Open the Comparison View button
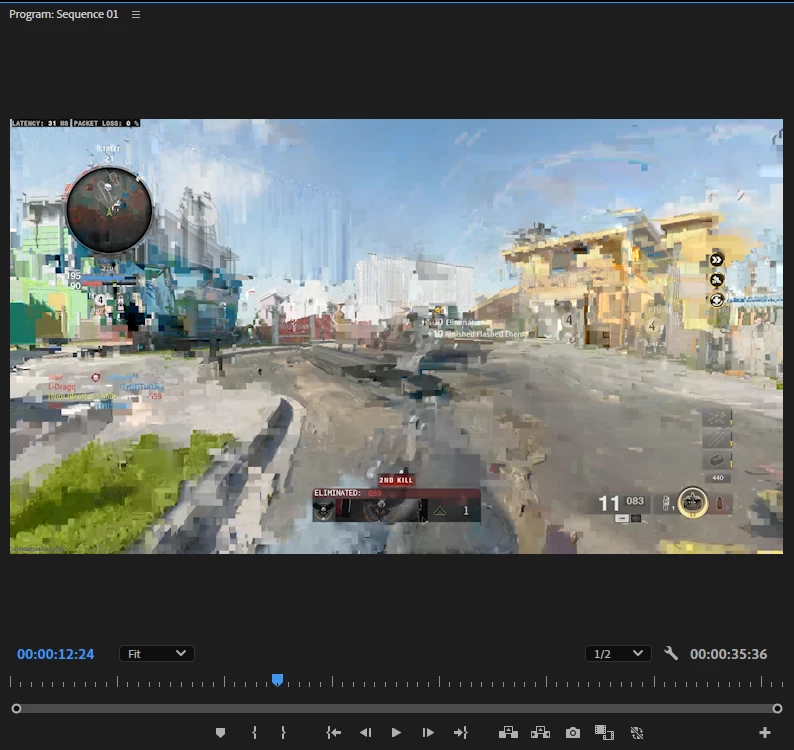The height and width of the screenshot is (750, 794). tap(604, 732)
